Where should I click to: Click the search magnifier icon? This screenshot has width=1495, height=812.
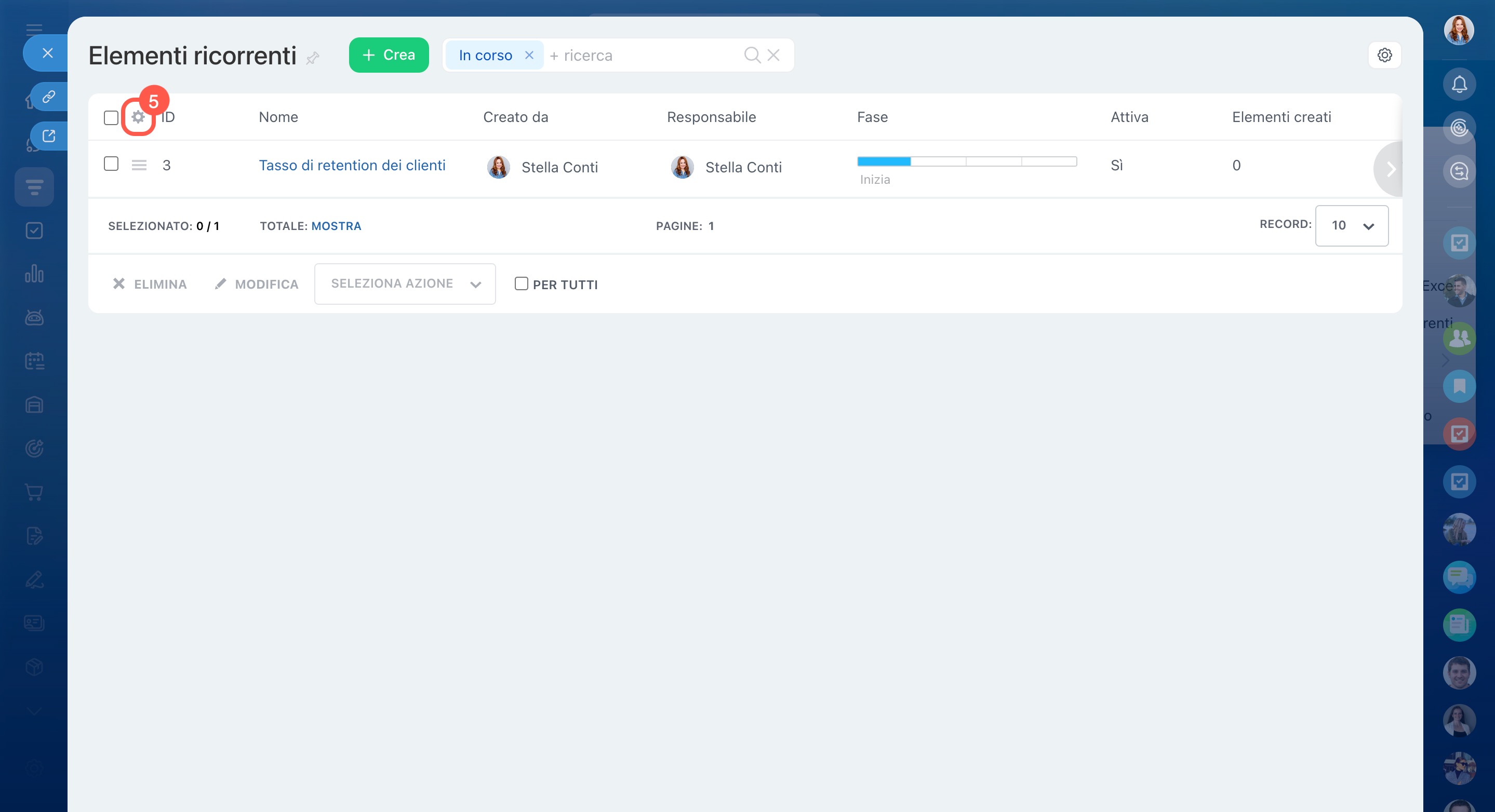pos(752,55)
